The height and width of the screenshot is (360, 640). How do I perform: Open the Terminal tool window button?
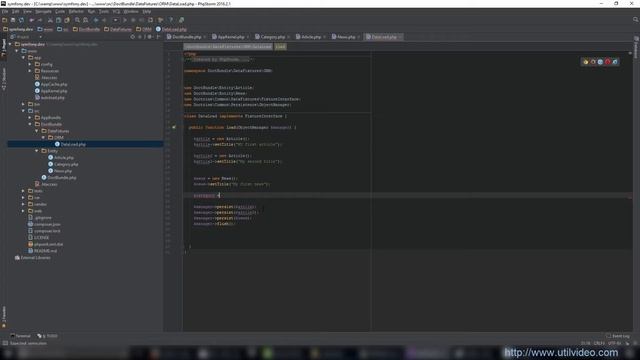pos(20,336)
